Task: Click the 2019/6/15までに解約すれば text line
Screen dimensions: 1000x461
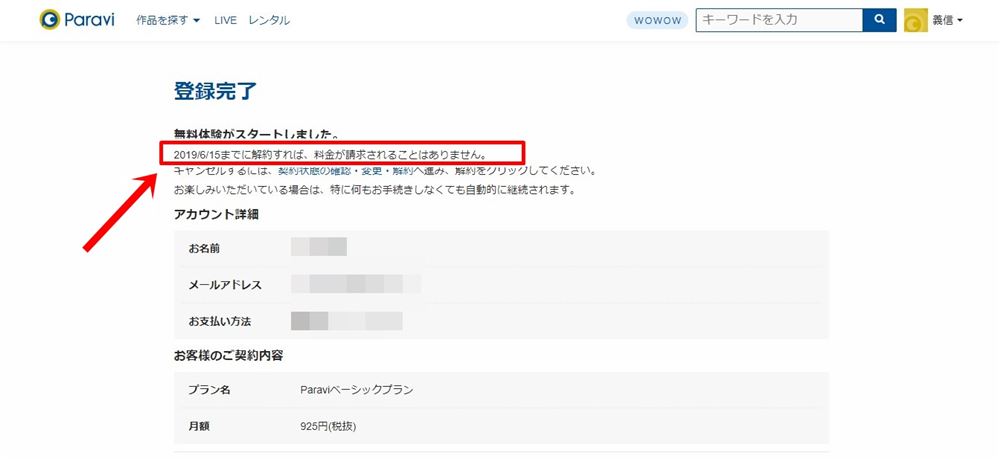Action: click(330, 154)
